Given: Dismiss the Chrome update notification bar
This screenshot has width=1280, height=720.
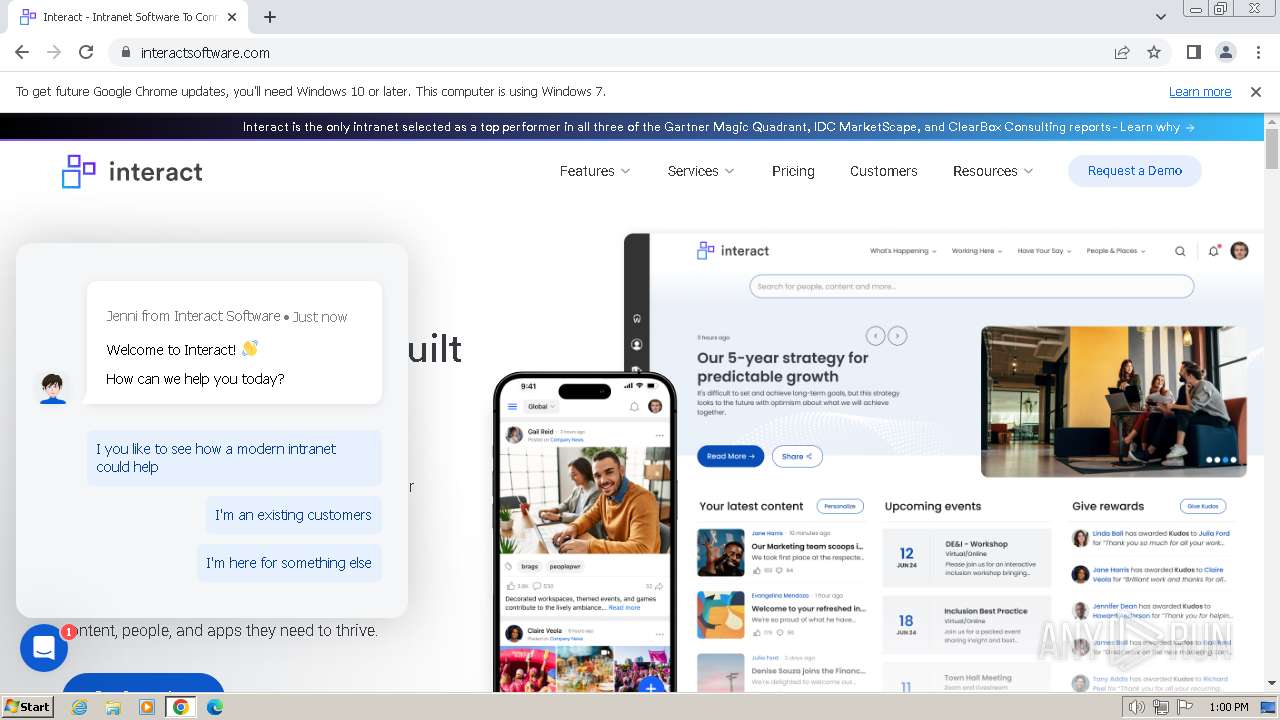Looking at the screenshot, I should pos(1256,91).
